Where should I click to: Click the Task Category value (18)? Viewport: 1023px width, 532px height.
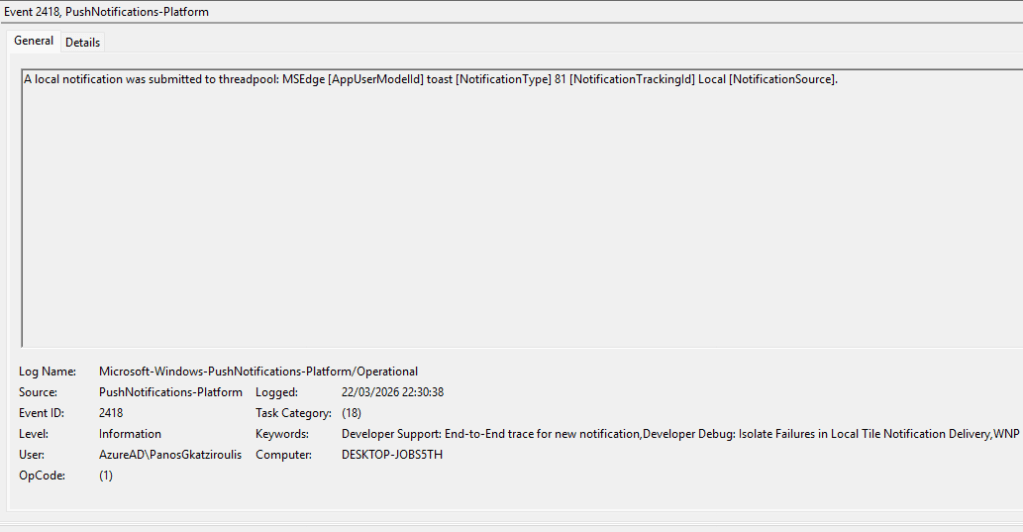coord(351,413)
